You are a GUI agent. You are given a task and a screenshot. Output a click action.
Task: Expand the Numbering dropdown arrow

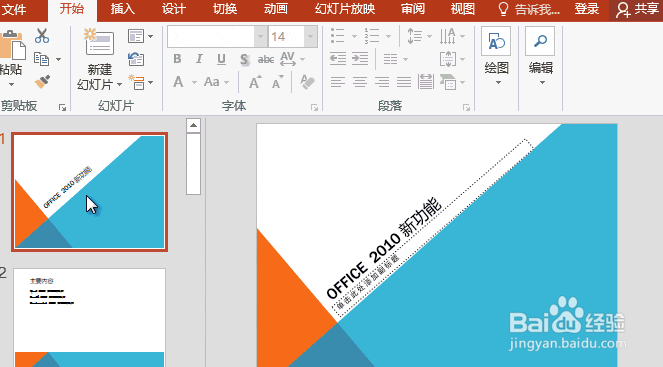pos(388,36)
